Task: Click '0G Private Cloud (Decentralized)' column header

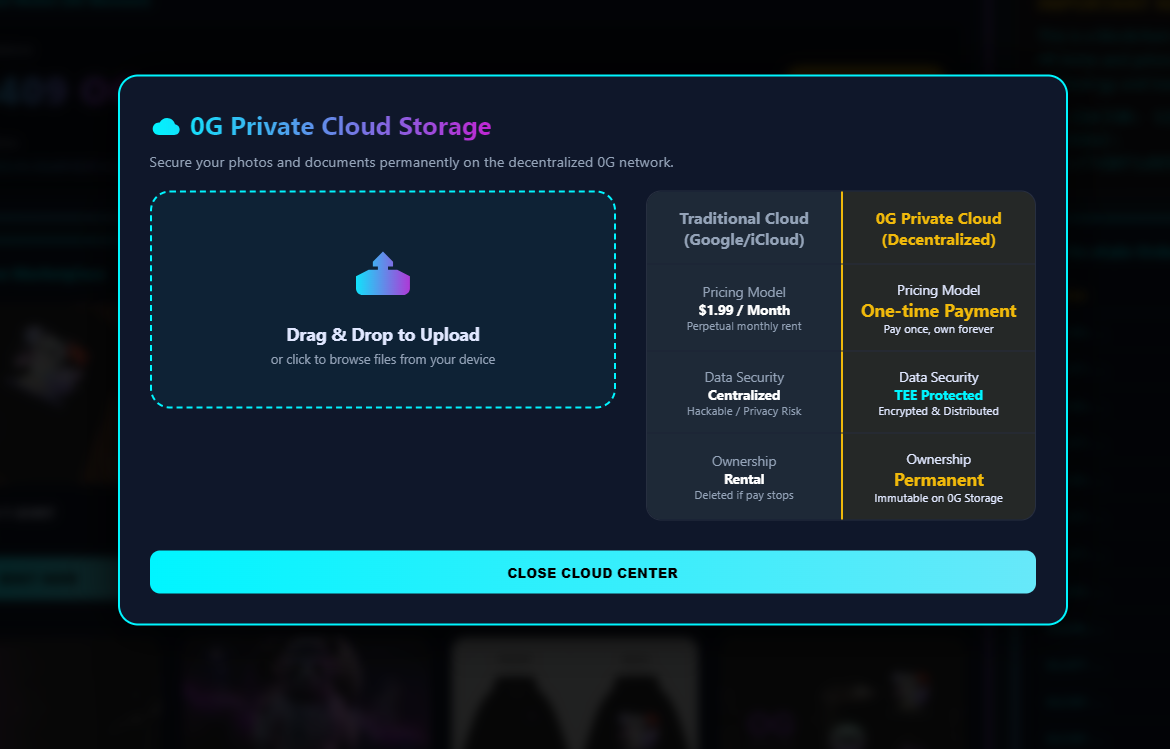Action: pos(939,229)
